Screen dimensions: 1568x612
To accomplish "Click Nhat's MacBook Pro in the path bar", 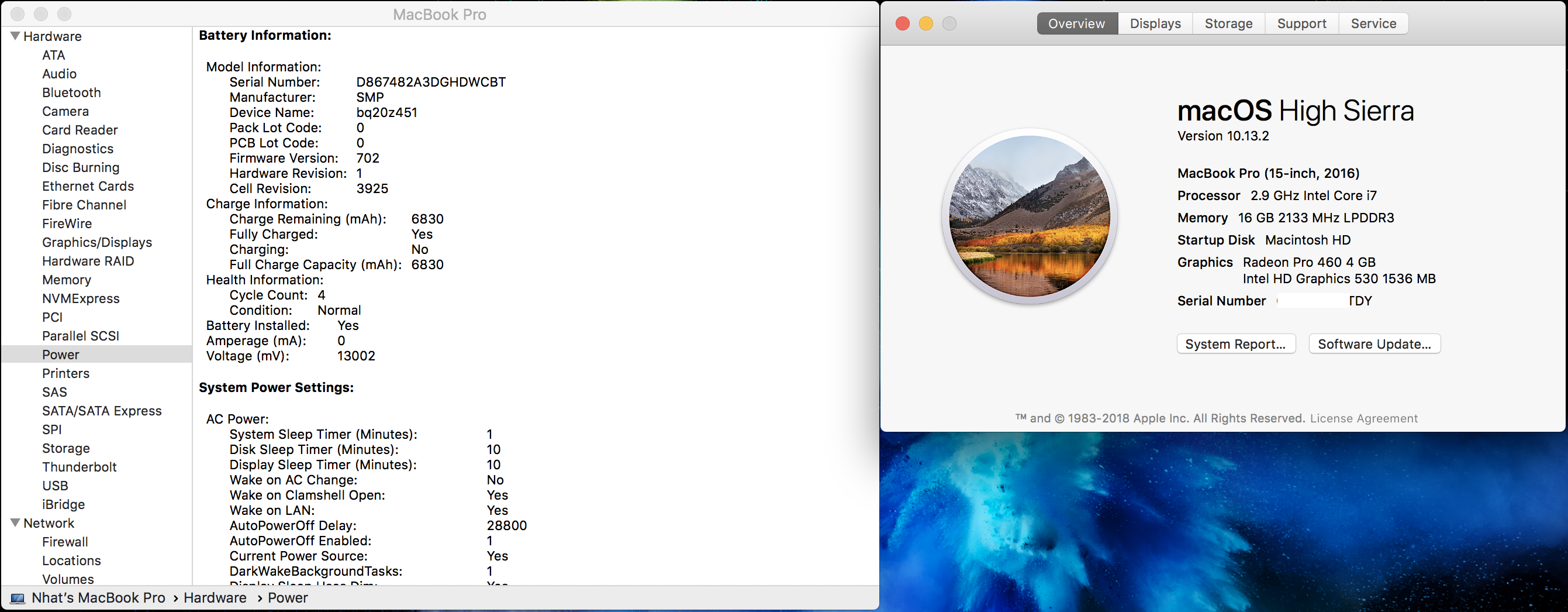I will click(98, 598).
